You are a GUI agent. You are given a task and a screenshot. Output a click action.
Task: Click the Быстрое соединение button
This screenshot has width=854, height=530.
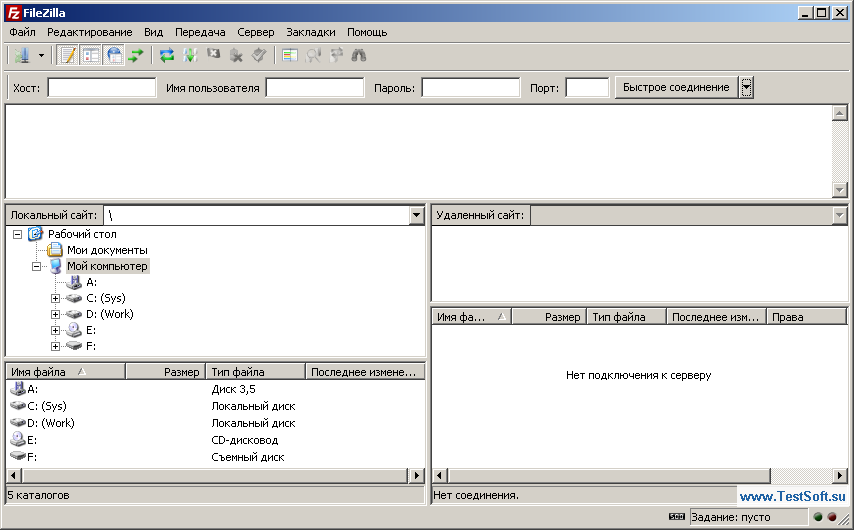pyautogui.click(x=676, y=87)
